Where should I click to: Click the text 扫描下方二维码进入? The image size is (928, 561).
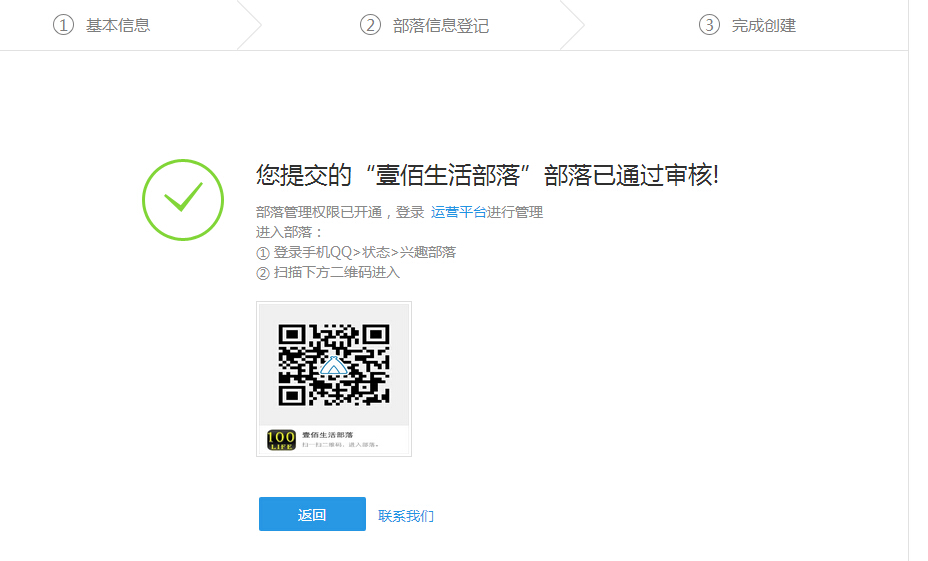click(x=336, y=272)
